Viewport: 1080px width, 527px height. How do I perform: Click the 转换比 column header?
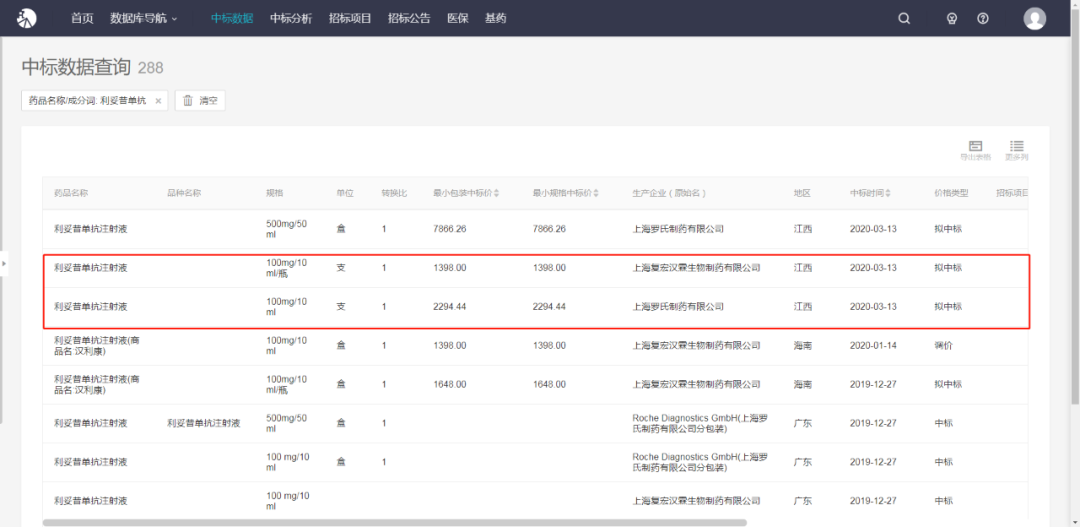pos(395,193)
